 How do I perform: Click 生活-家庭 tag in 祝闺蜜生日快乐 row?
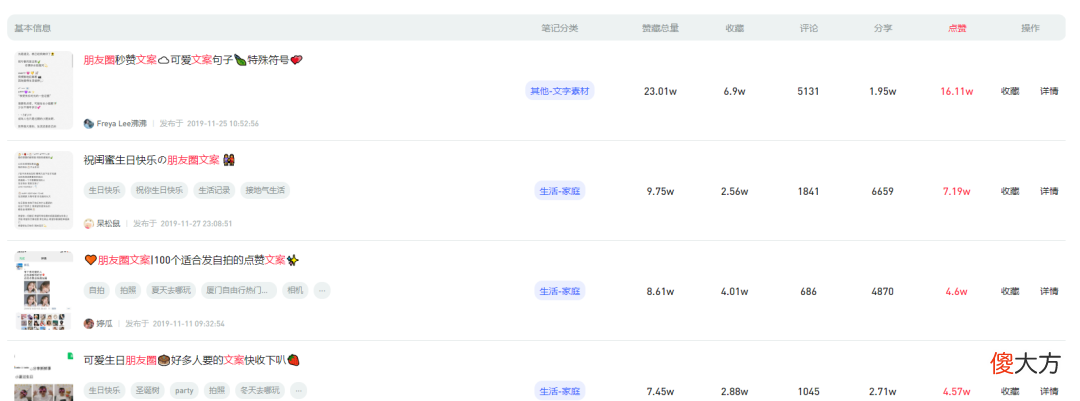coord(560,191)
